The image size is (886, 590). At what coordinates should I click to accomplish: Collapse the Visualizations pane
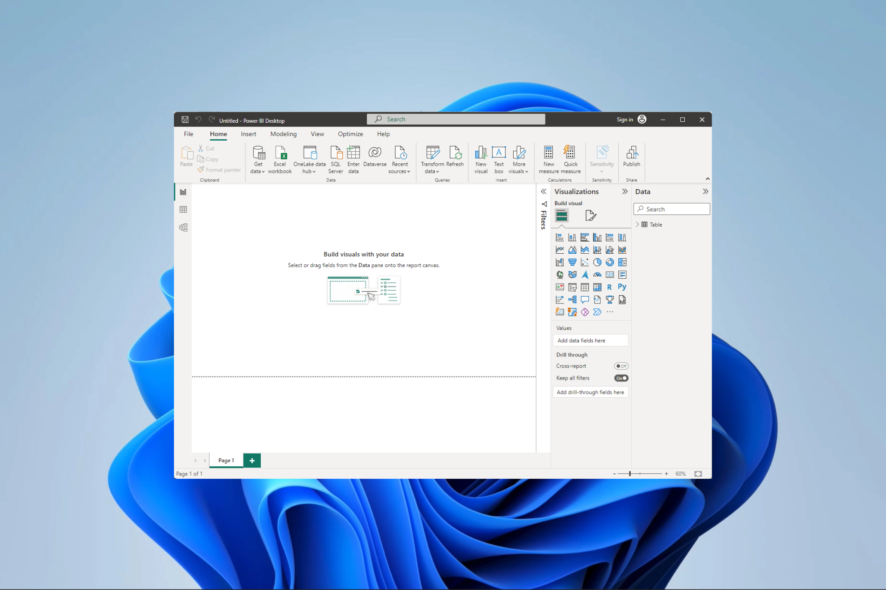click(x=624, y=192)
